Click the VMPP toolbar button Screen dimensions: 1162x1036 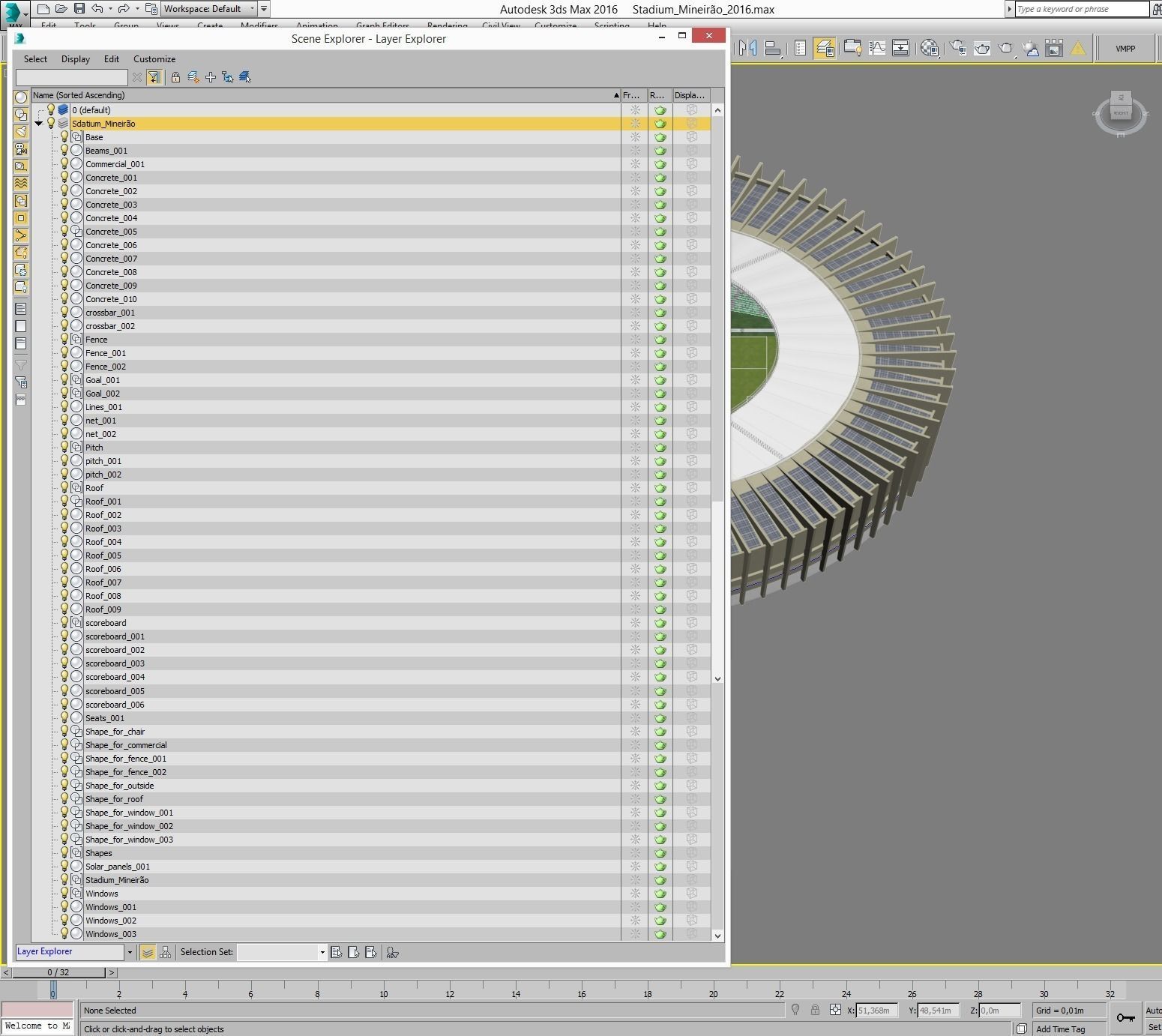point(1125,49)
